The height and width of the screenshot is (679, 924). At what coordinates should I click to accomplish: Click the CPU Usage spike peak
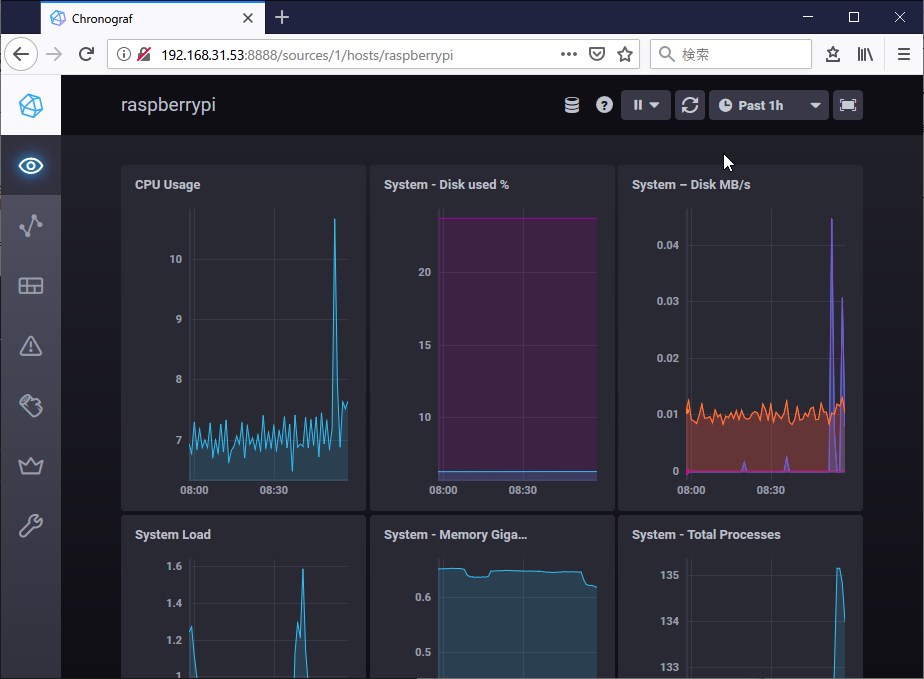click(x=335, y=220)
